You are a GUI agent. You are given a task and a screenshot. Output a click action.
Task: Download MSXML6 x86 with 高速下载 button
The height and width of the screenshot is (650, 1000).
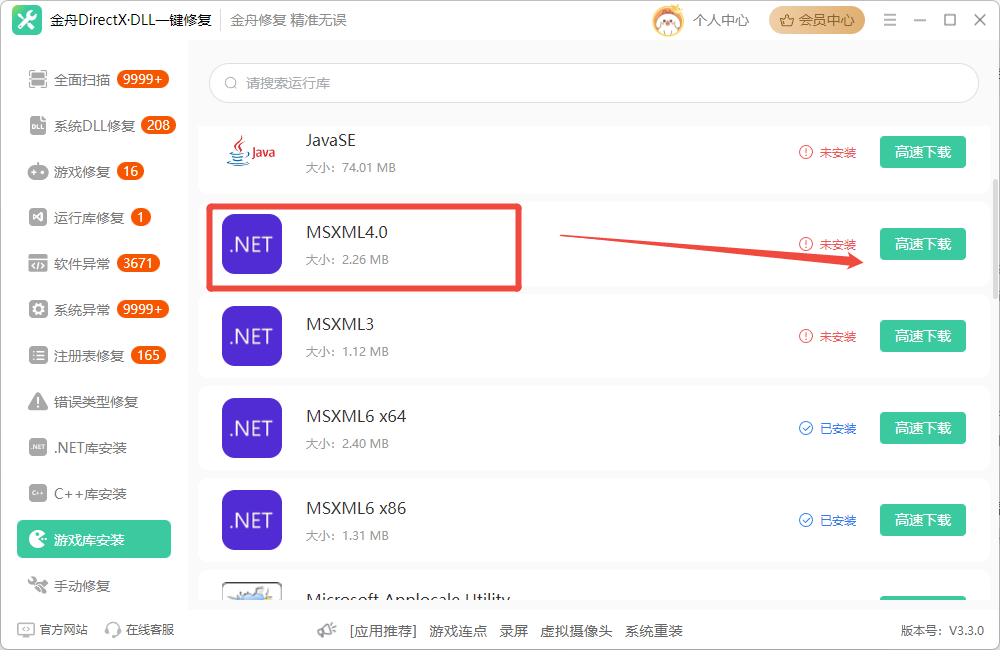tap(922, 519)
